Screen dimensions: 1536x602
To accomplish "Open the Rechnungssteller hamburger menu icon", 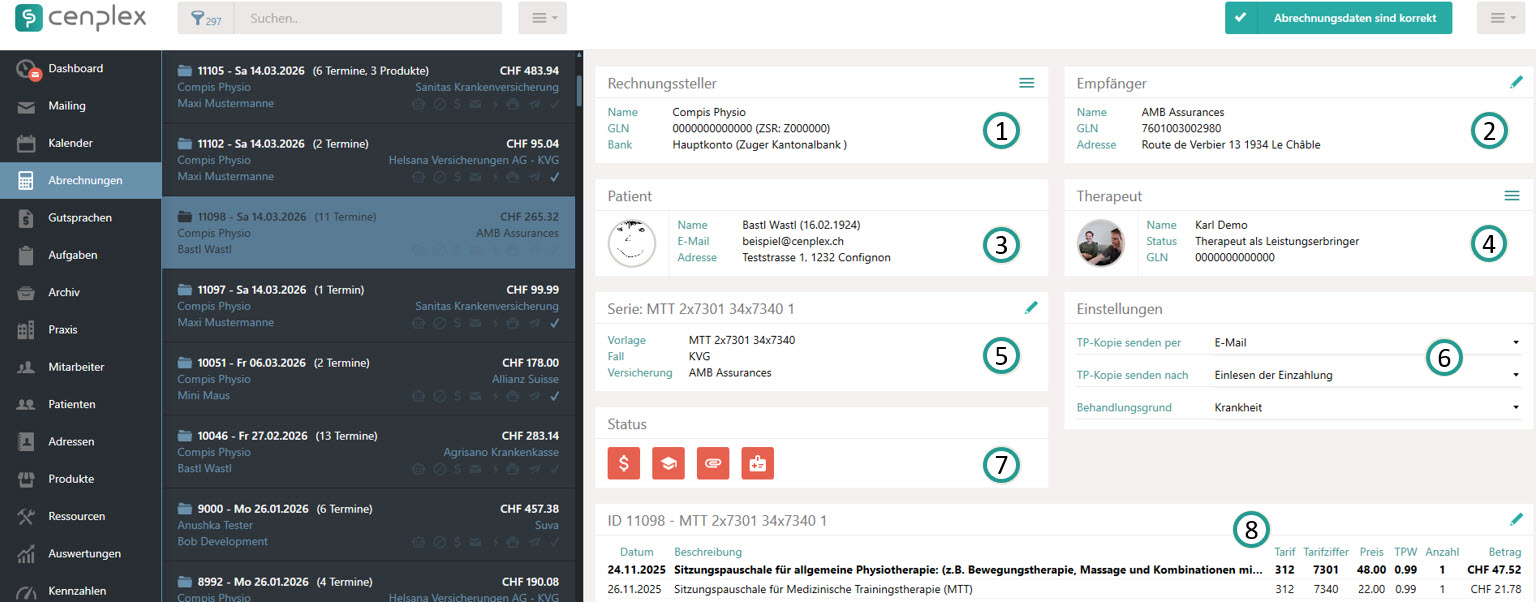I will 1026,83.
